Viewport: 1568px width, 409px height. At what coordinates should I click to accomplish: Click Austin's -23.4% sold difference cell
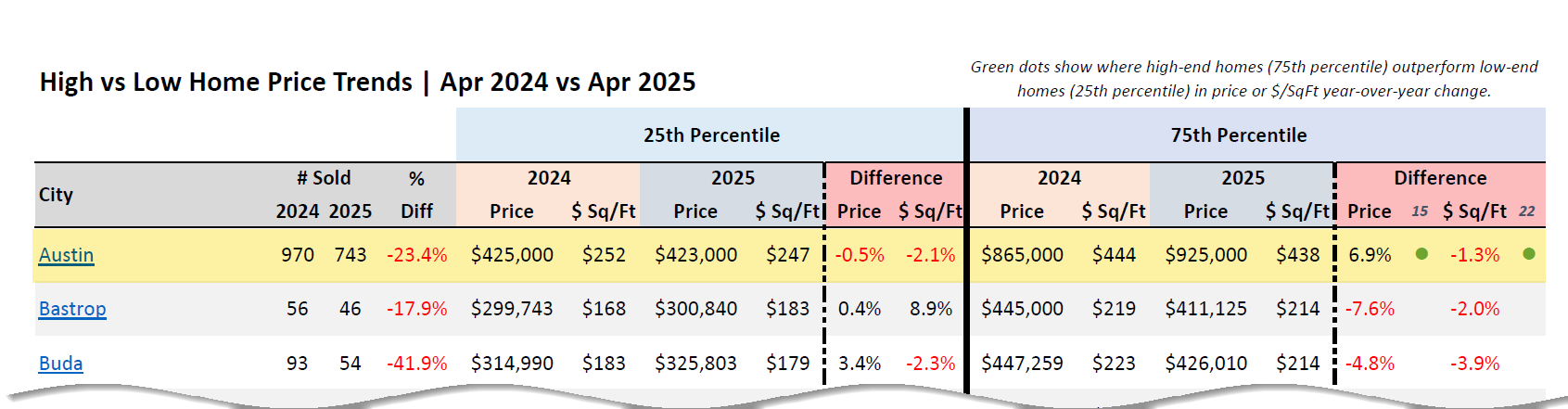click(416, 255)
